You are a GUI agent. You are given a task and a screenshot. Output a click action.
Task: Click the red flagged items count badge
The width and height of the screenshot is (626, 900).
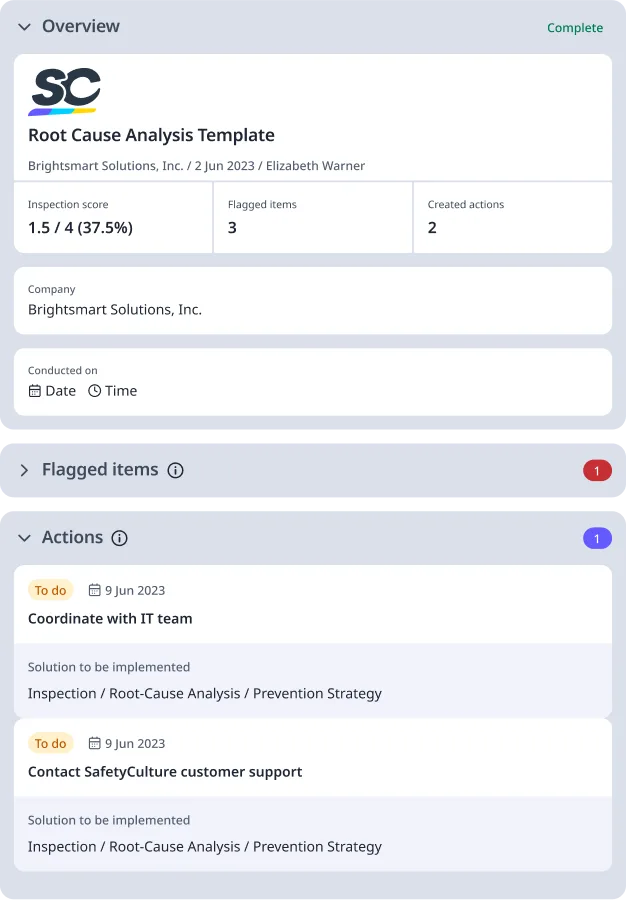coord(597,470)
